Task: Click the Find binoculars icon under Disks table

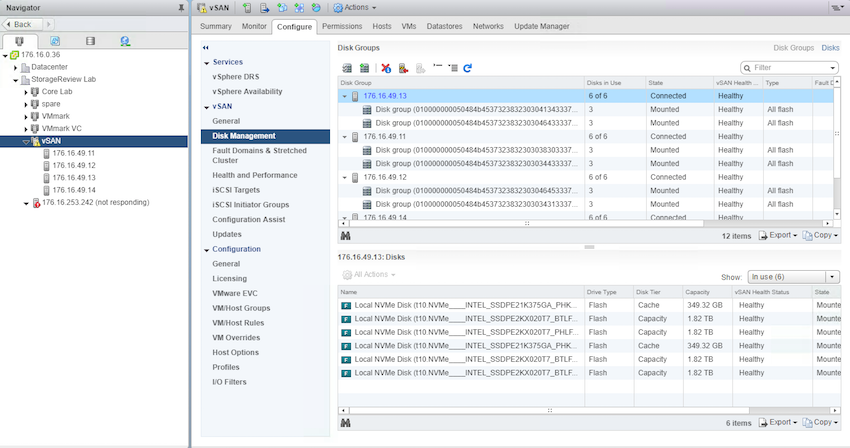Action: point(345,423)
